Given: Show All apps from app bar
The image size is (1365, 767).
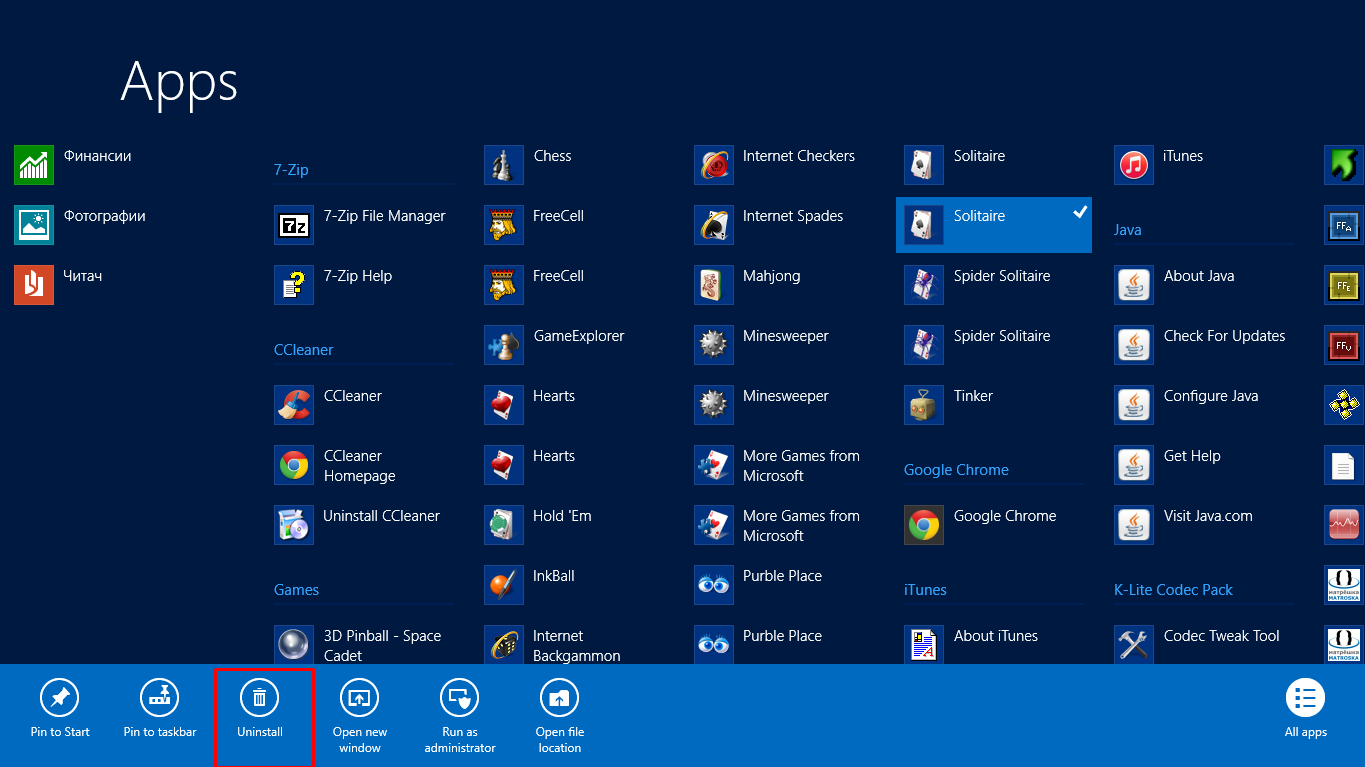Looking at the screenshot, I should (1306, 709).
